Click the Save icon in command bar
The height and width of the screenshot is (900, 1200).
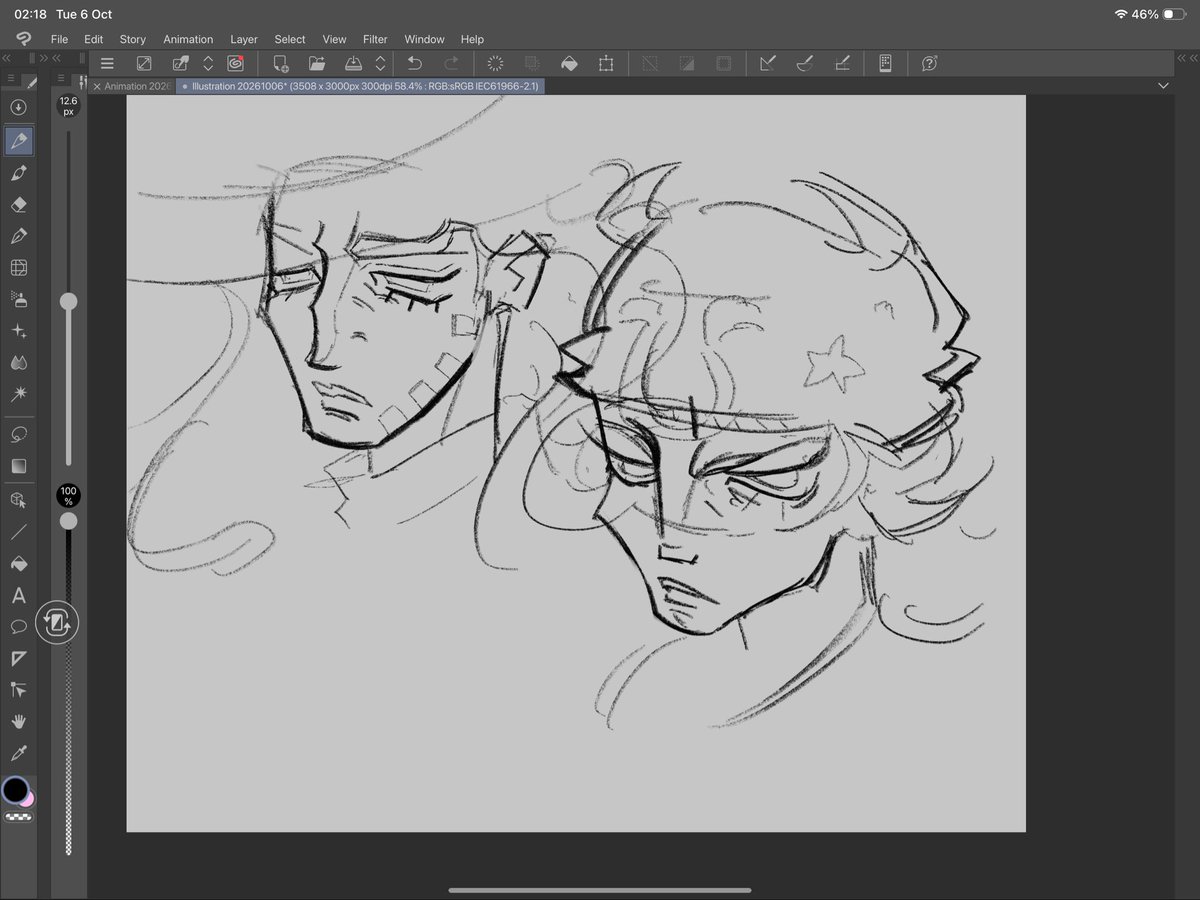pyautogui.click(x=353, y=64)
